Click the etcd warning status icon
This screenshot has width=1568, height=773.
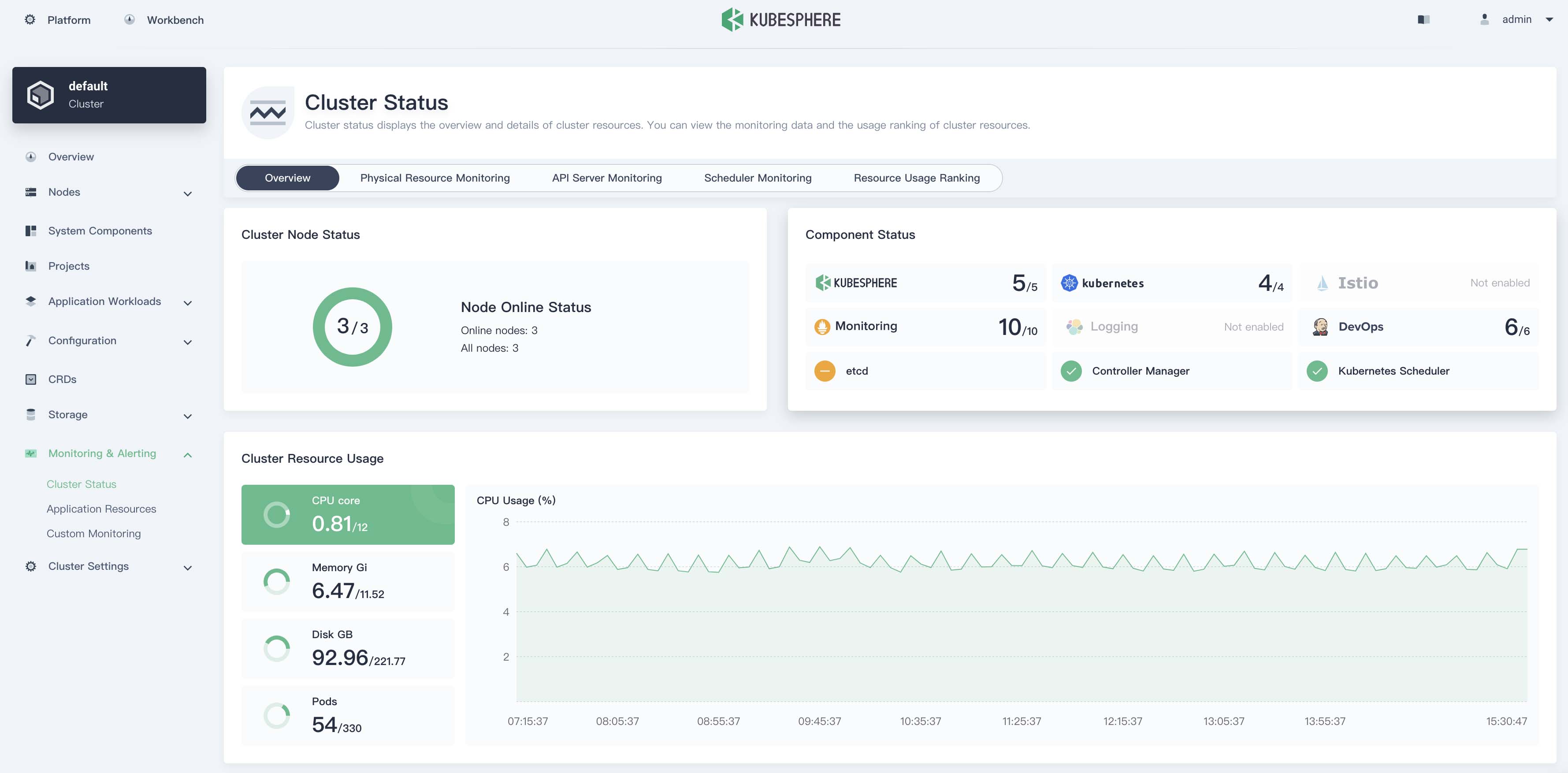click(825, 371)
